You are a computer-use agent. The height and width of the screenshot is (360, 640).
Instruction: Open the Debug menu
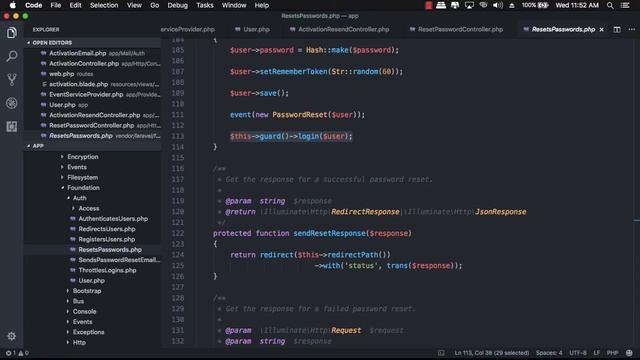point(178,5)
